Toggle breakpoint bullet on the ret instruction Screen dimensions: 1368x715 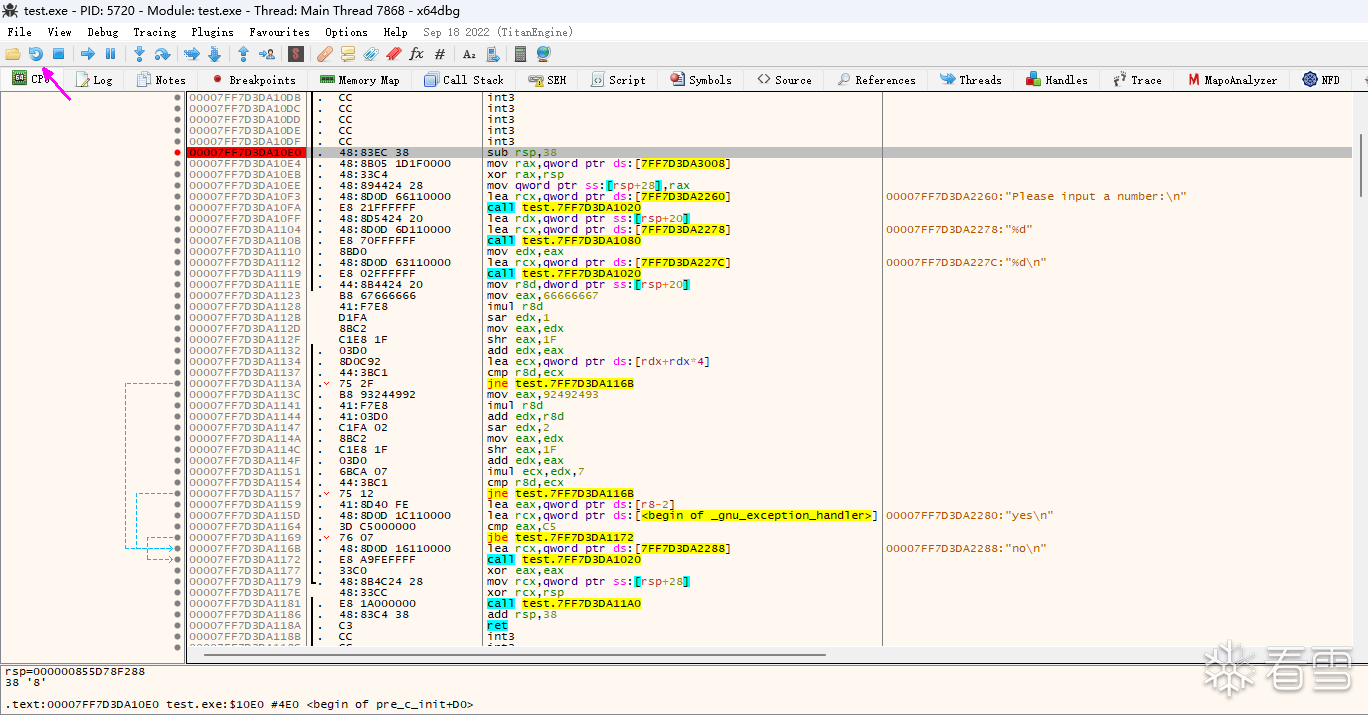178,625
